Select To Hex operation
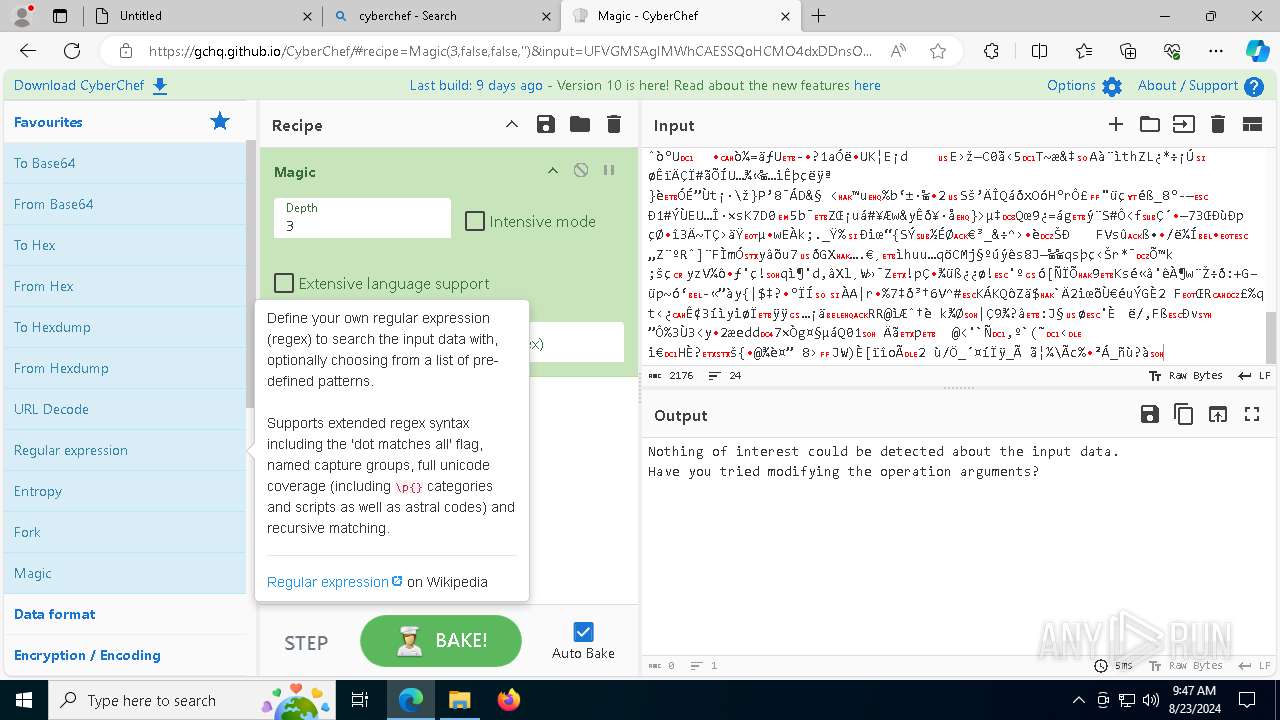This screenshot has height=720, width=1280. pyautogui.click(x=124, y=245)
